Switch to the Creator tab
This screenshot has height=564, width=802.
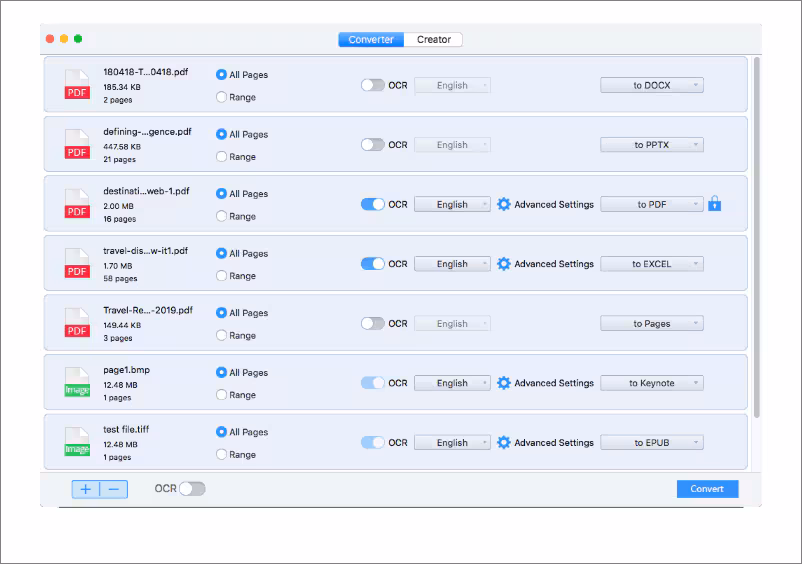point(434,40)
